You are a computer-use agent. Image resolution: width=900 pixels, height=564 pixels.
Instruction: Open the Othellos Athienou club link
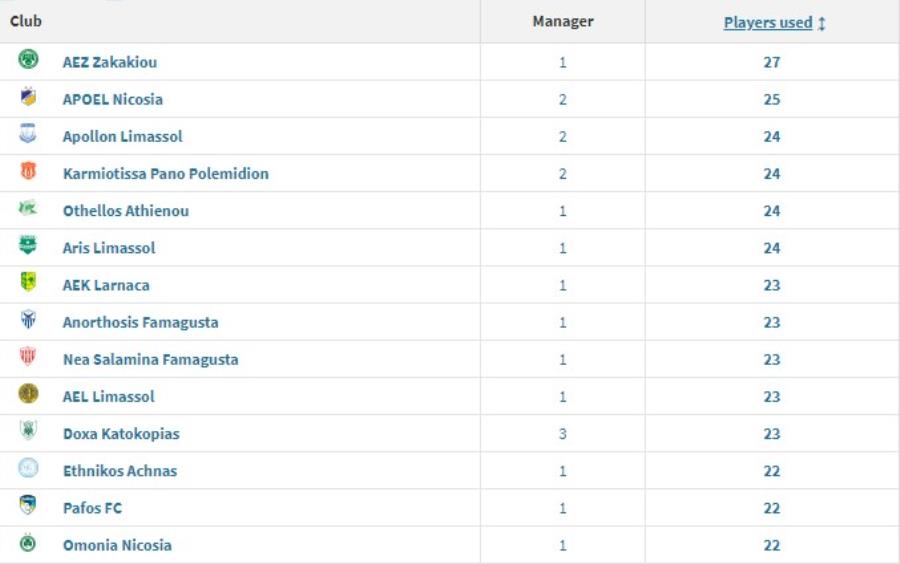(x=125, y=211)
